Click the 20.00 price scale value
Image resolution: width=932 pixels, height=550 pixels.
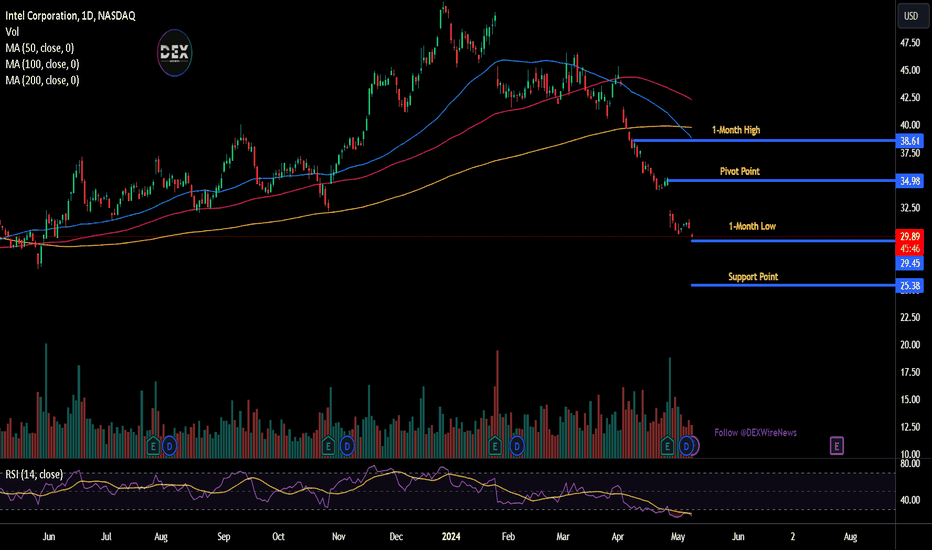[x=910, y=345]
